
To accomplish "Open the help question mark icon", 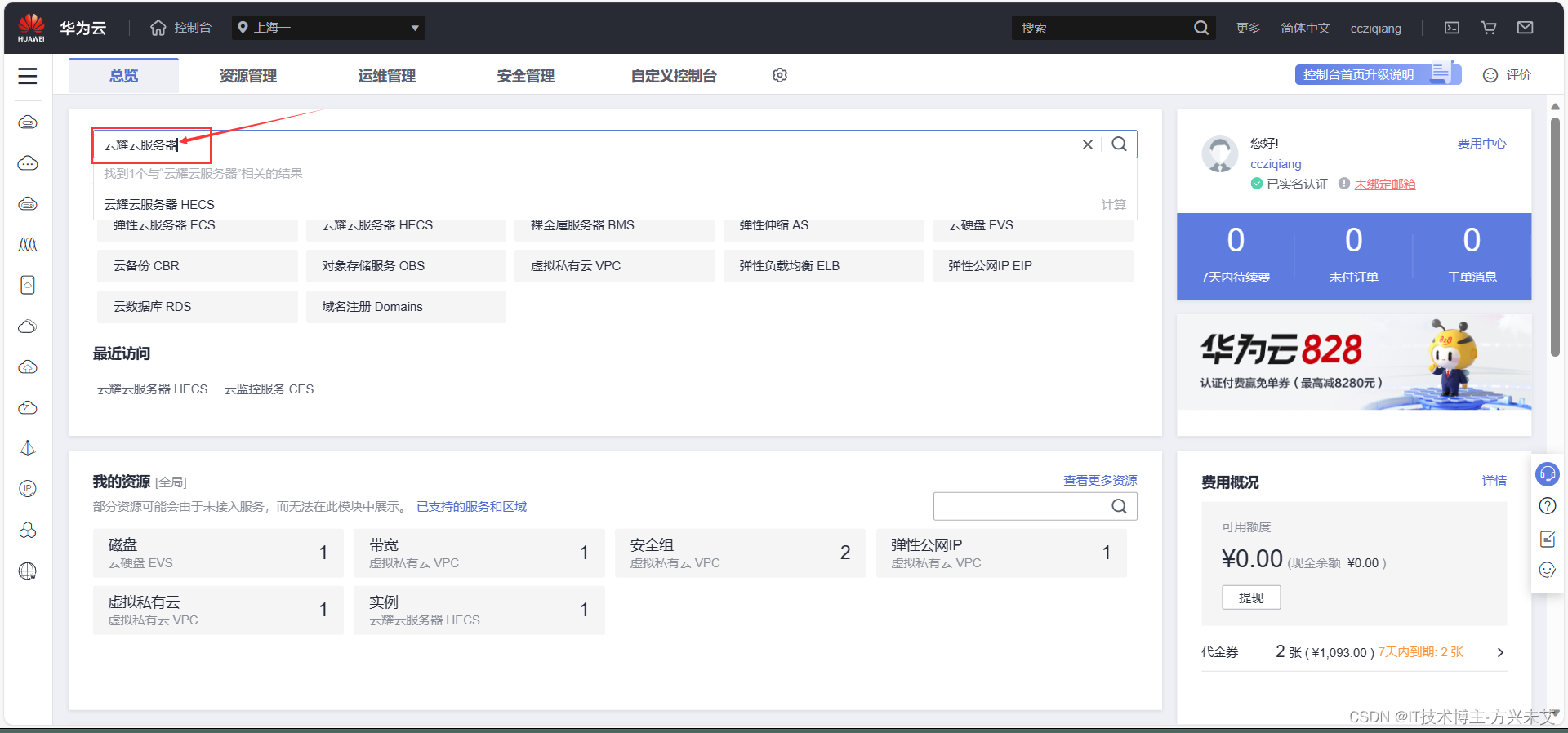I will [x=1548, y=506].
